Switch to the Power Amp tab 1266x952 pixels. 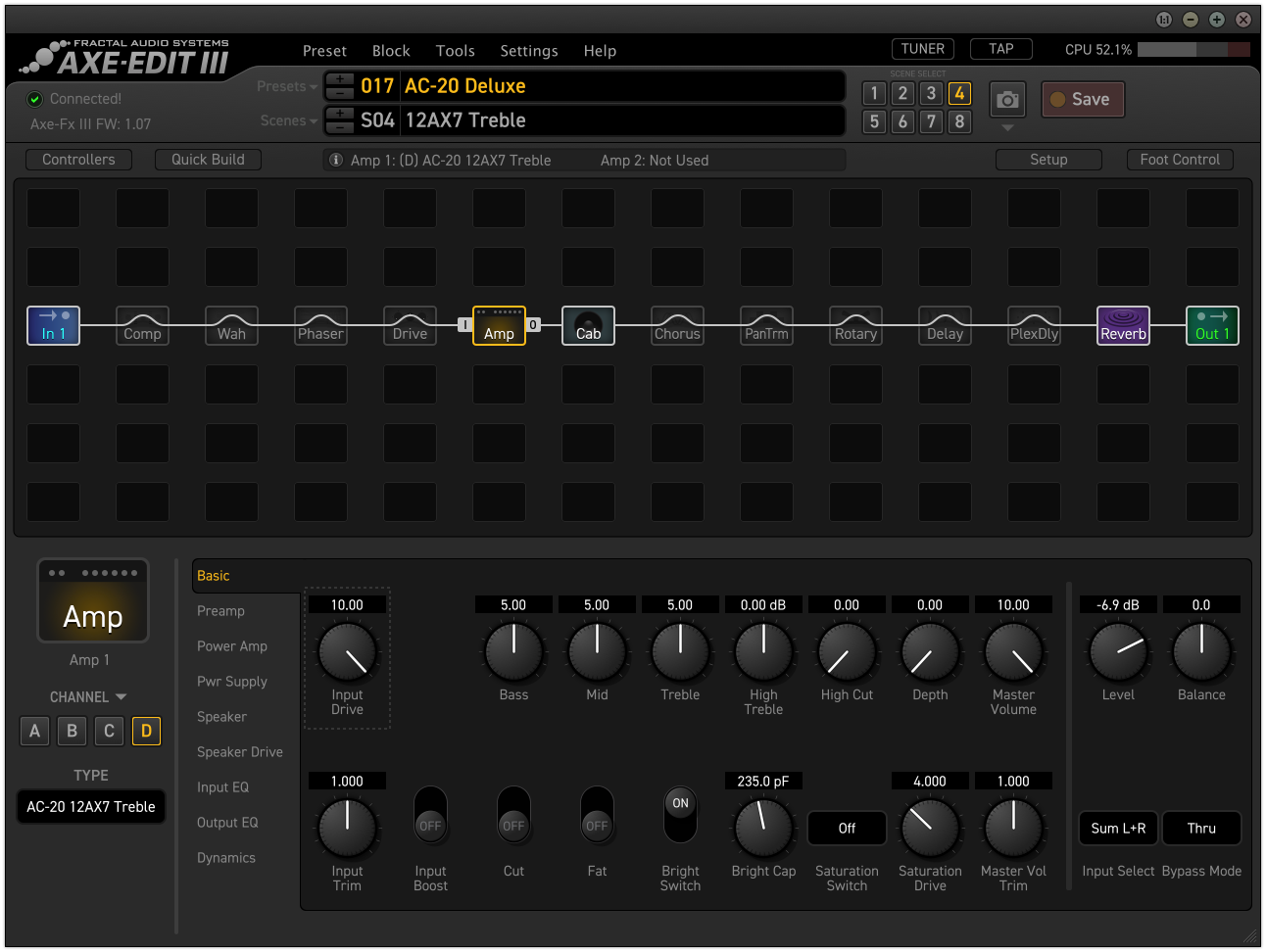point(232,646)
